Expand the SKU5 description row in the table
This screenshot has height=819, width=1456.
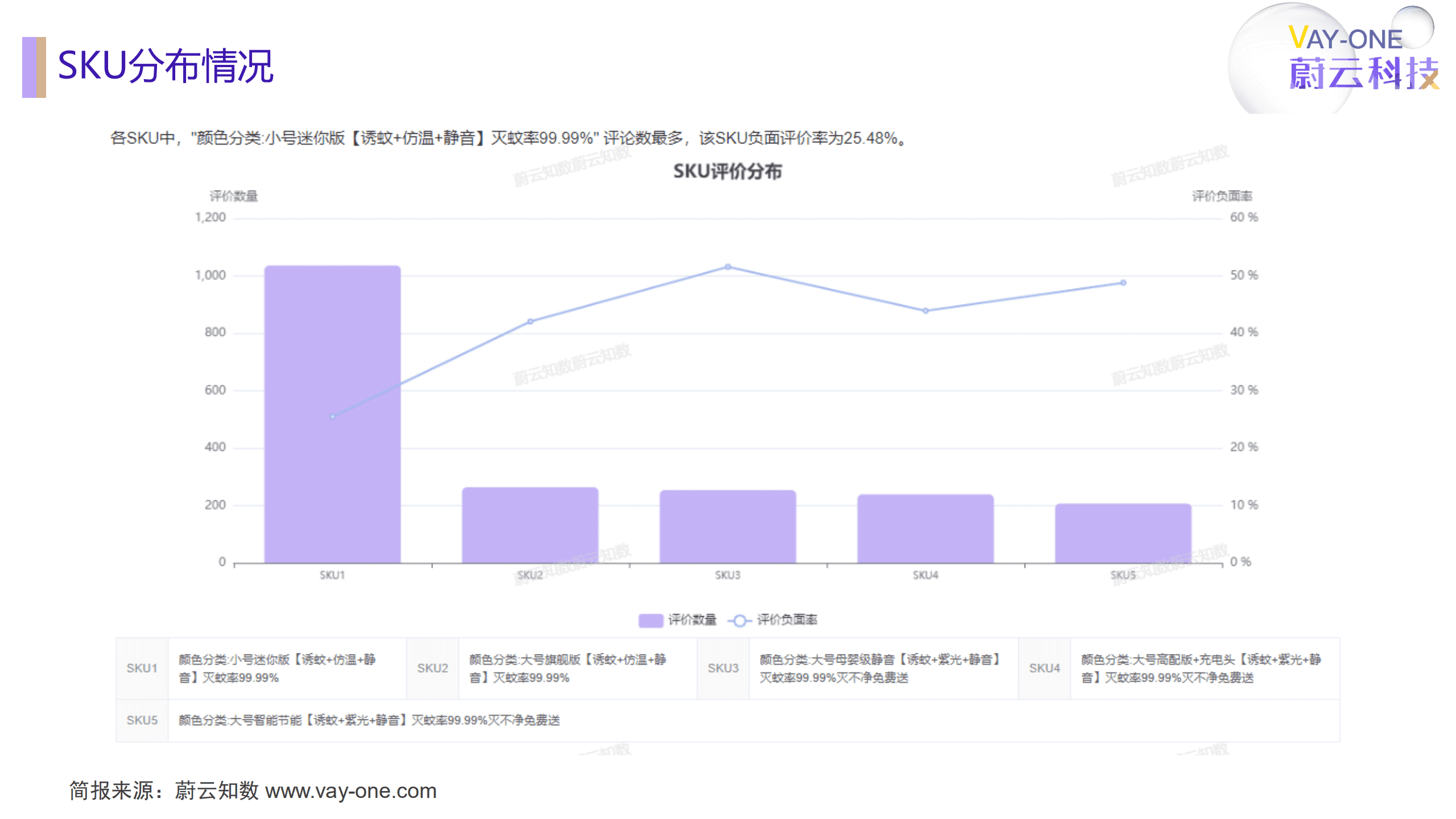point(370,720)
